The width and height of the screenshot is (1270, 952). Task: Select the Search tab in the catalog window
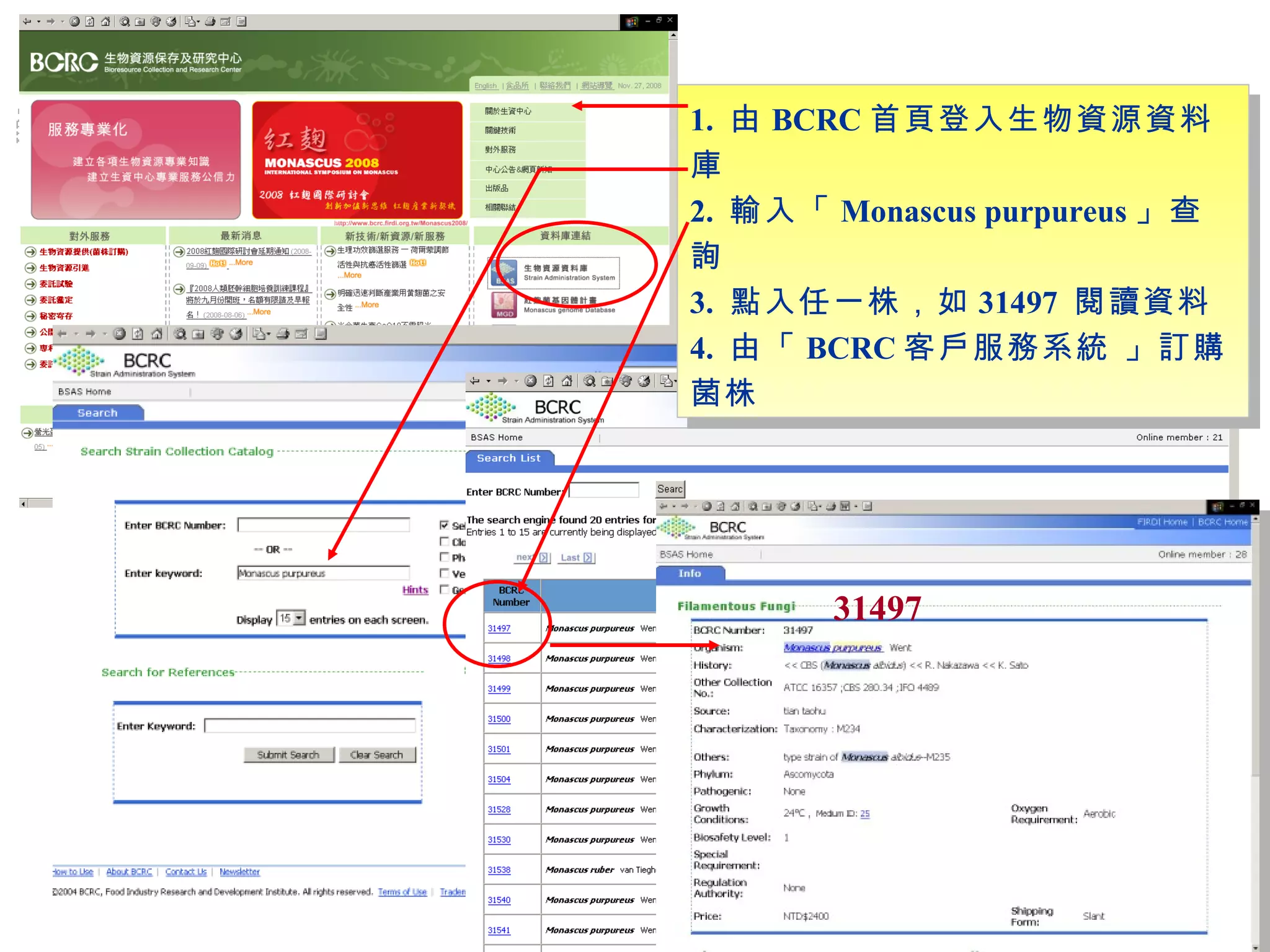coord(98,413)
